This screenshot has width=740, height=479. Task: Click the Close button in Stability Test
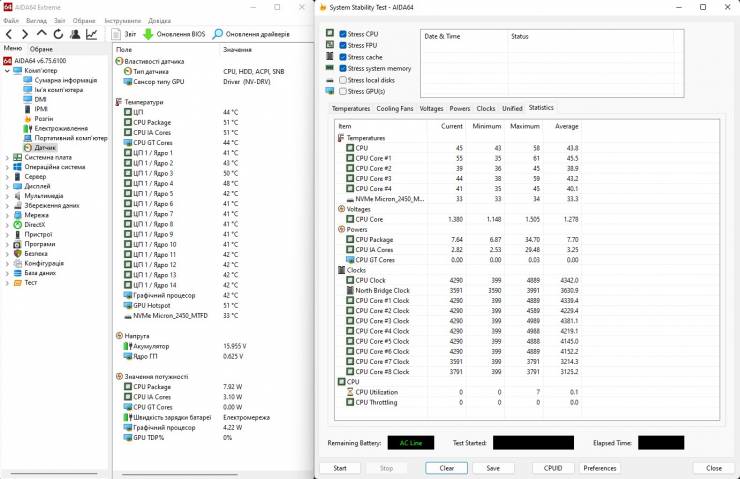pyautogui.click(x=714, y=468)
